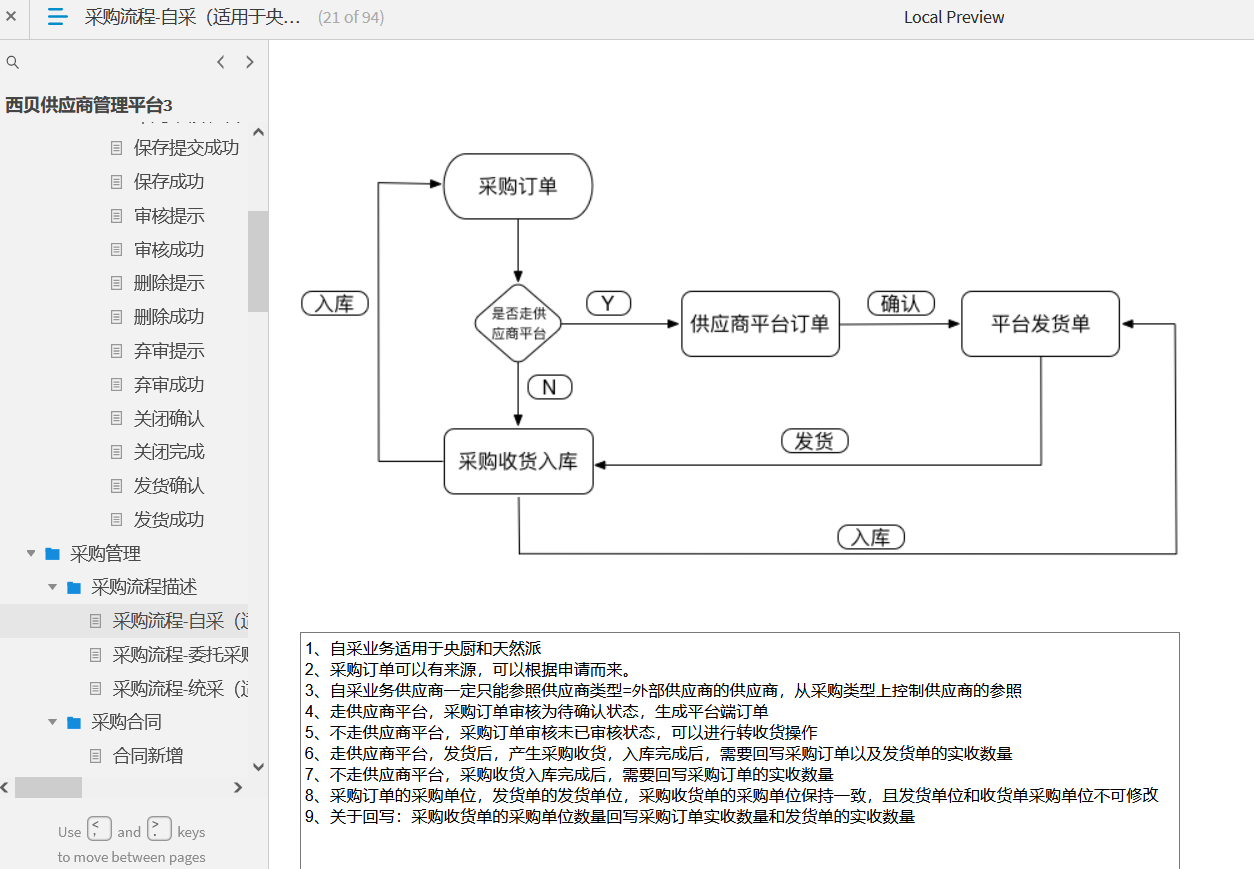1254x869 pixels.
Task: Click note line 9 starting with 关于回写
Action: tap(610, 817)
